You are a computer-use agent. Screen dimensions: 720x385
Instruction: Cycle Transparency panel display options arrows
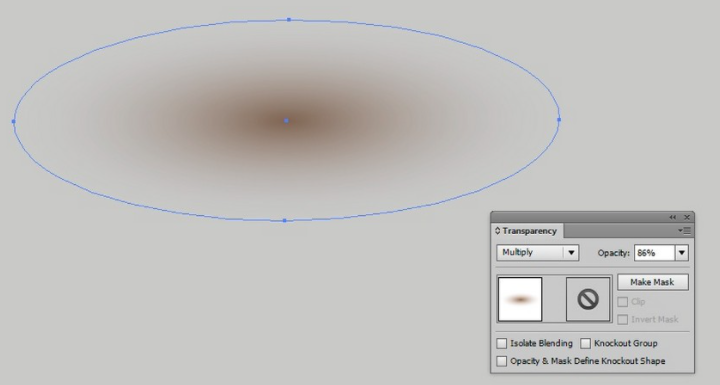click(x=497, y=231)
